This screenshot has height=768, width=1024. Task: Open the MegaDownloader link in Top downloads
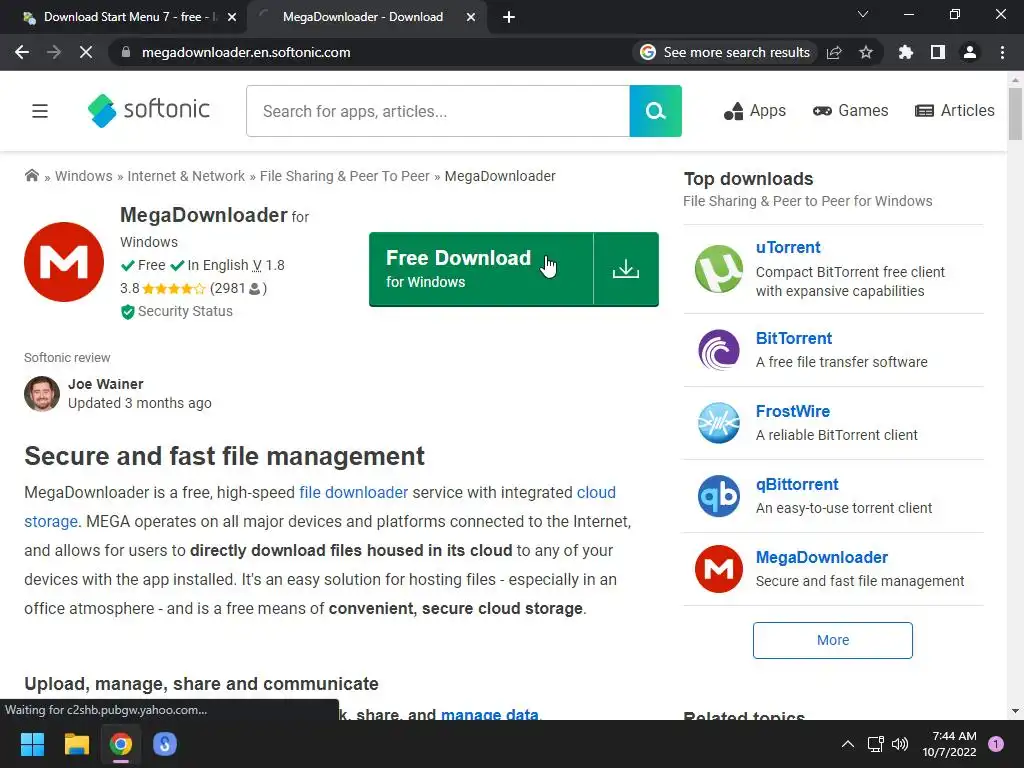pyautogui.click(x=822, y=558)
